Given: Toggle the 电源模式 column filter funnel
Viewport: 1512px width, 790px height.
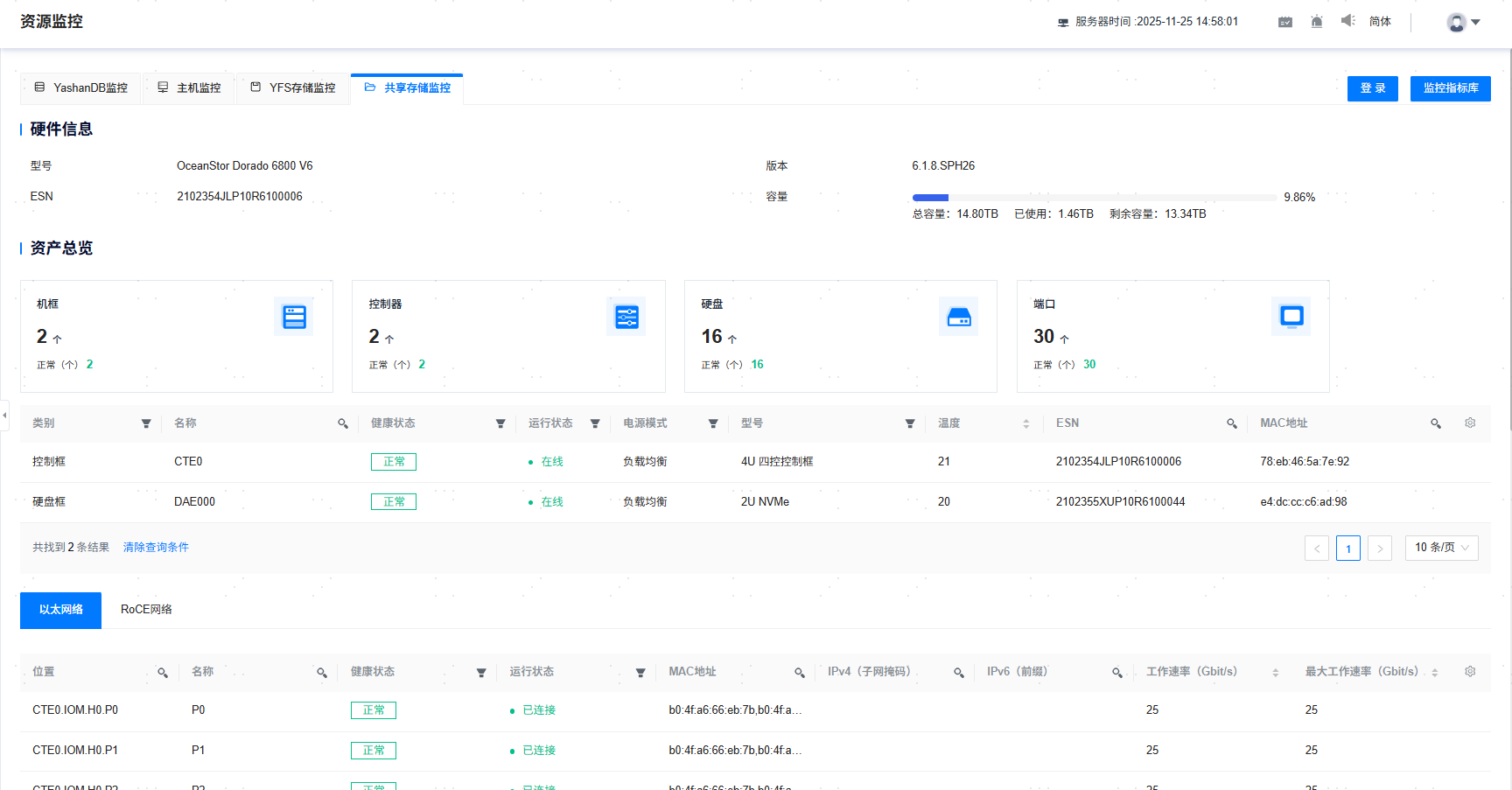Looking at the screenshot, I should (713, 423).
